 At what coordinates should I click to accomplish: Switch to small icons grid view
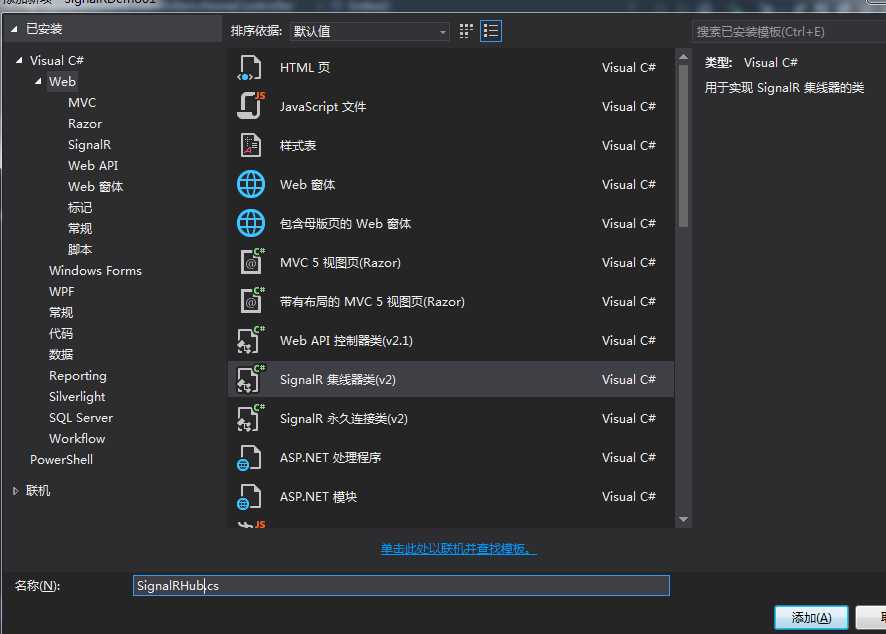466,31
